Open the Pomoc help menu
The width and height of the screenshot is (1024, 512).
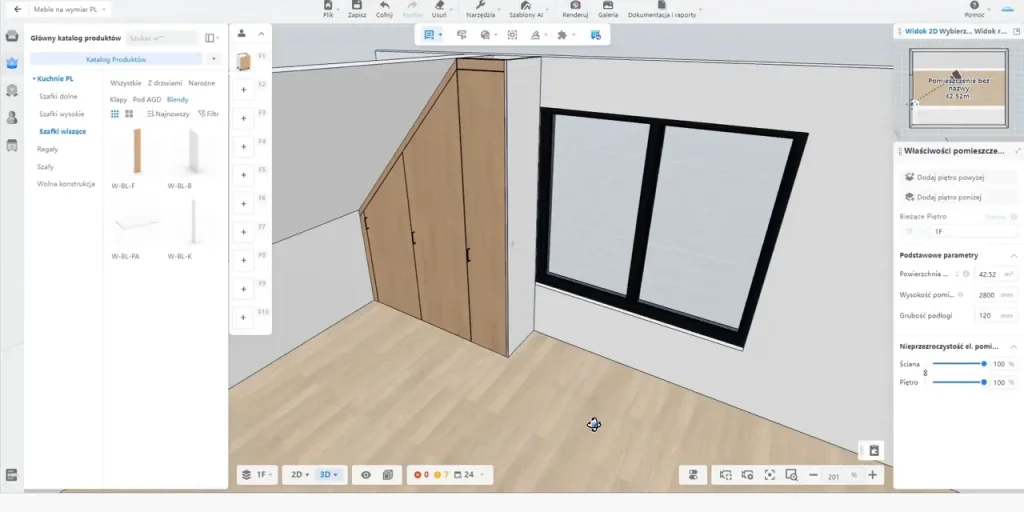click(974, 9)
